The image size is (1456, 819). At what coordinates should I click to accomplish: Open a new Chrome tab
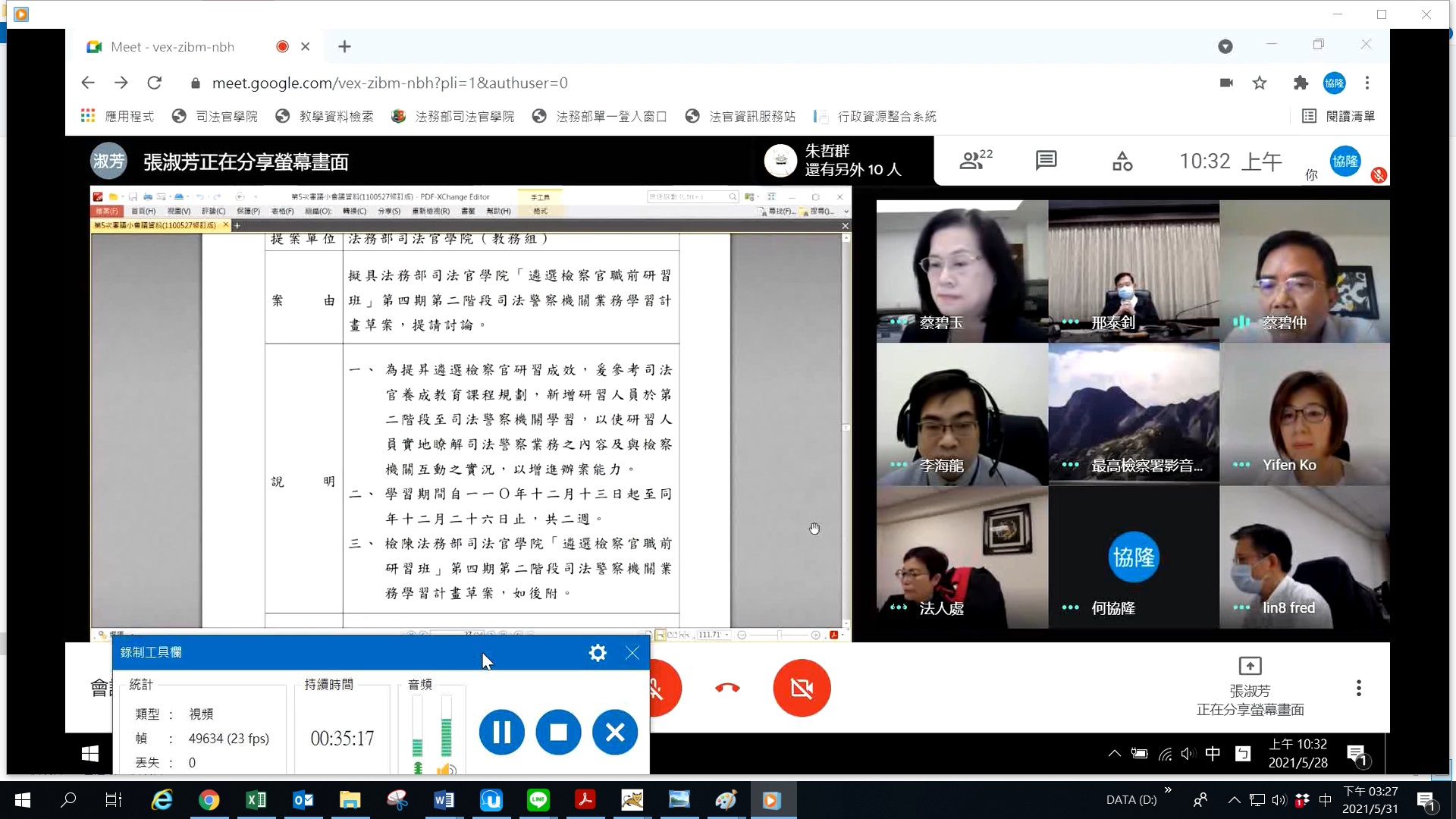(344, 46)
